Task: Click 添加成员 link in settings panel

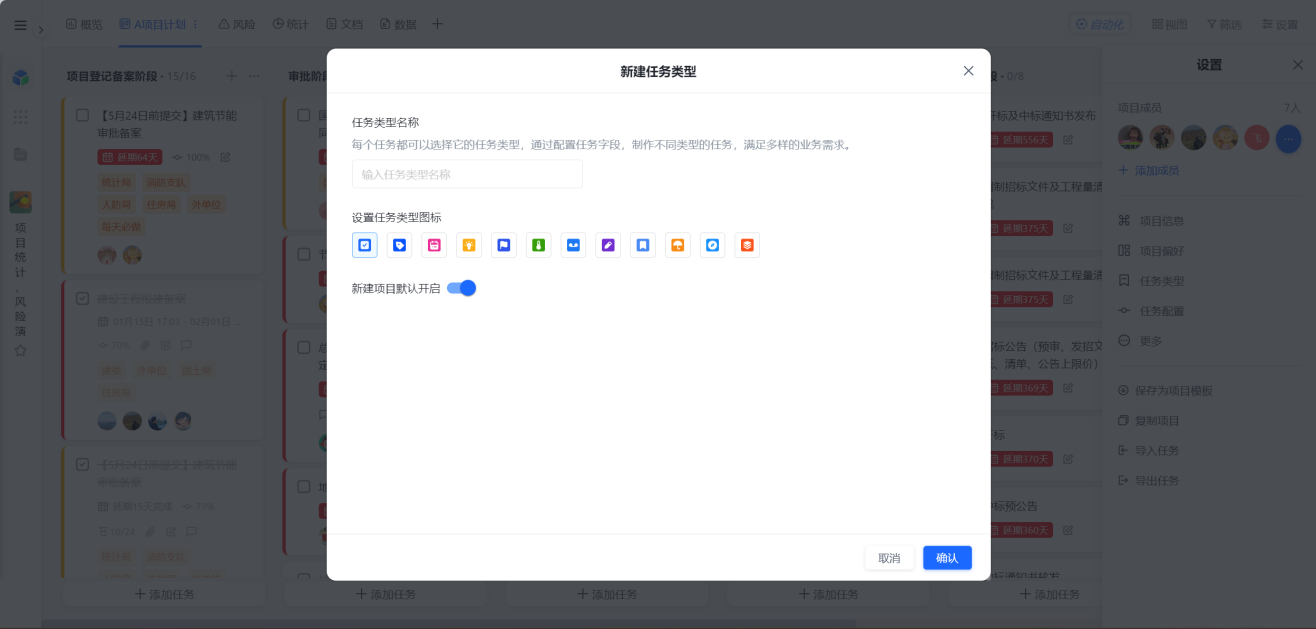Action: click(x=1148, y=171)
